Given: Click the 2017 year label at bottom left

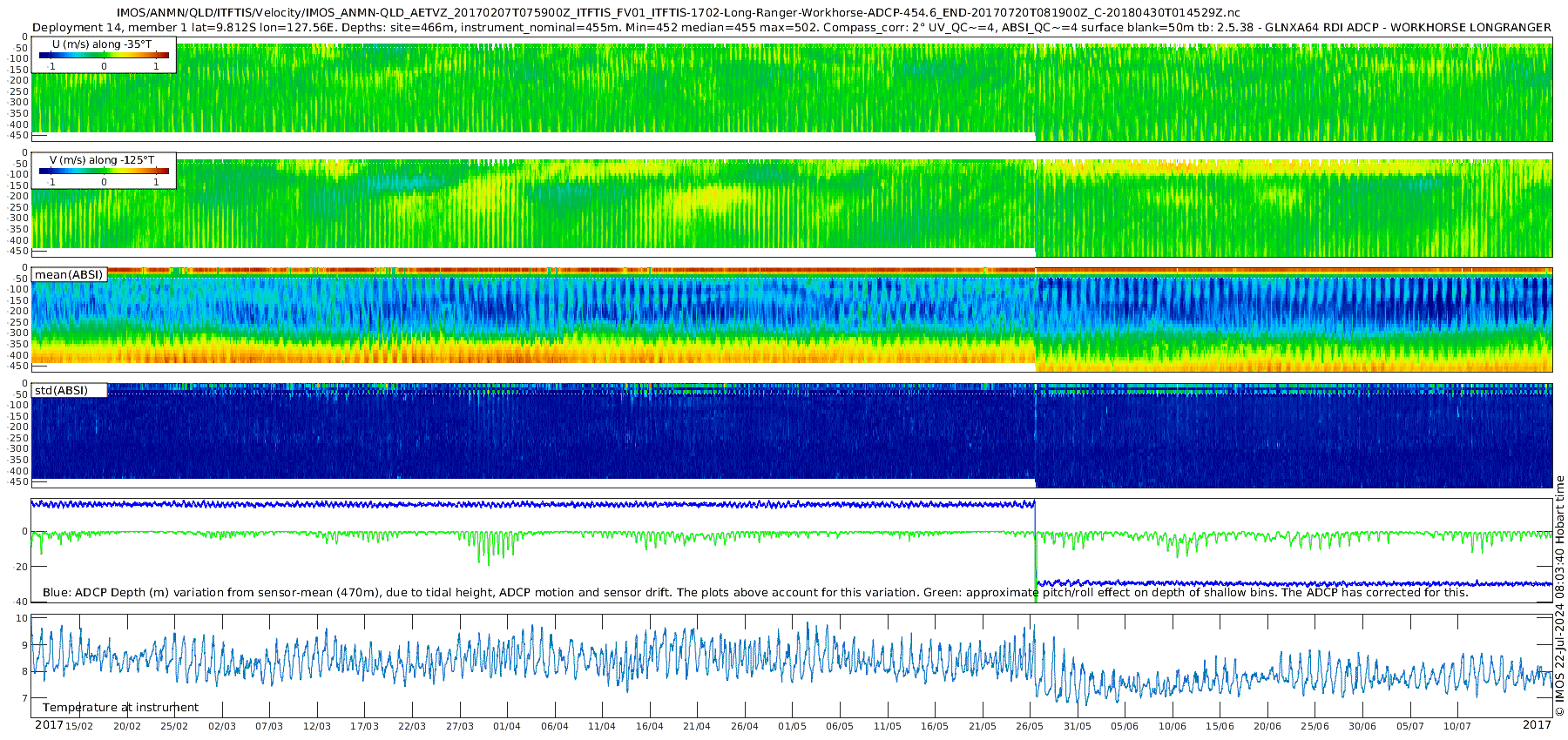Looking at the screenshot, I should (49, 725).
